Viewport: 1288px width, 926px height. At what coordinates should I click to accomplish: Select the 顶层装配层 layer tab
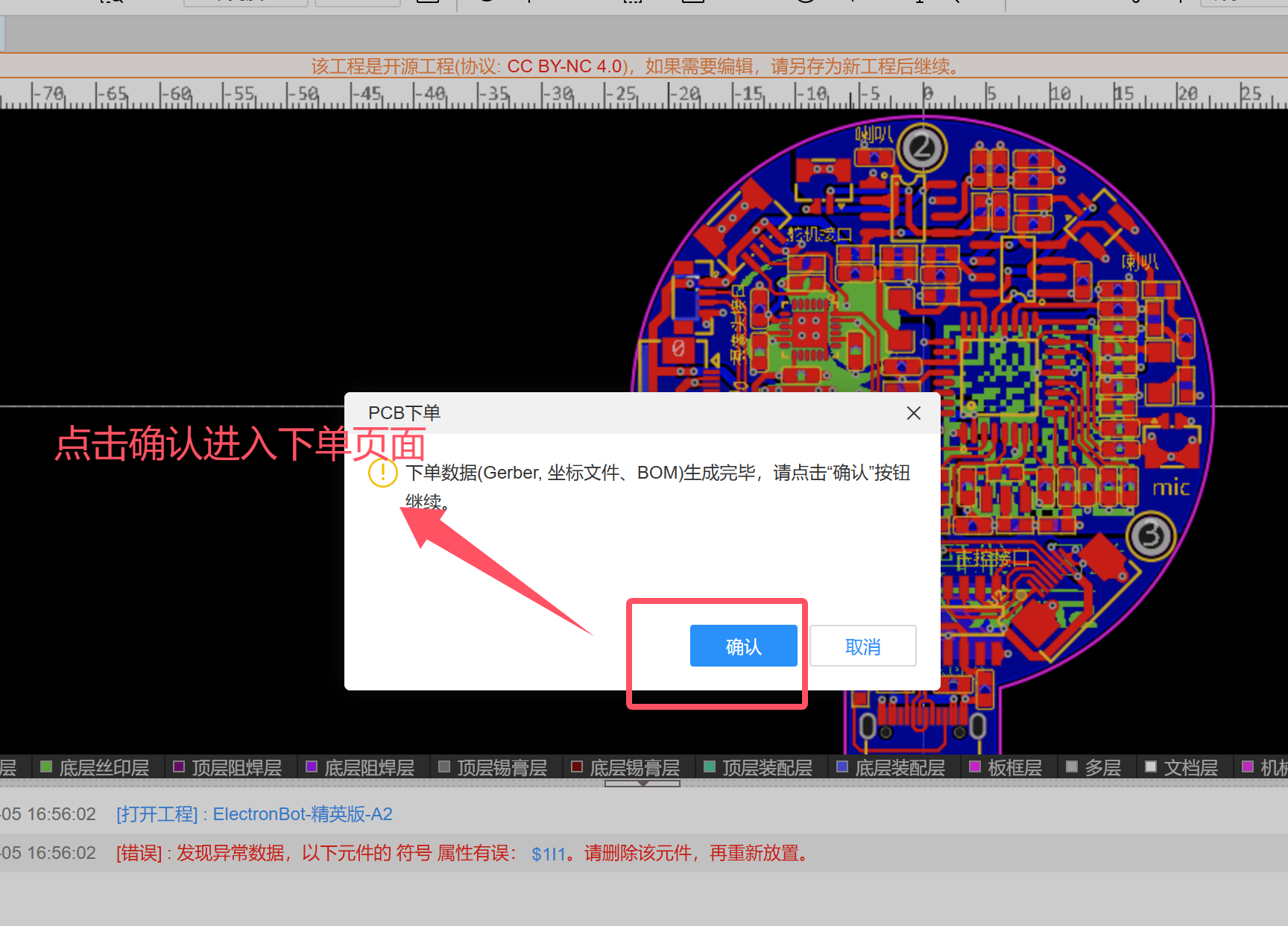click(x=758, y=767)
